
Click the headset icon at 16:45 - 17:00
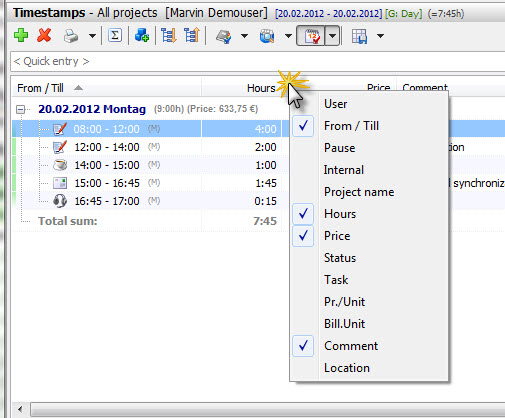pyautogui.click(x=60, y=201)
